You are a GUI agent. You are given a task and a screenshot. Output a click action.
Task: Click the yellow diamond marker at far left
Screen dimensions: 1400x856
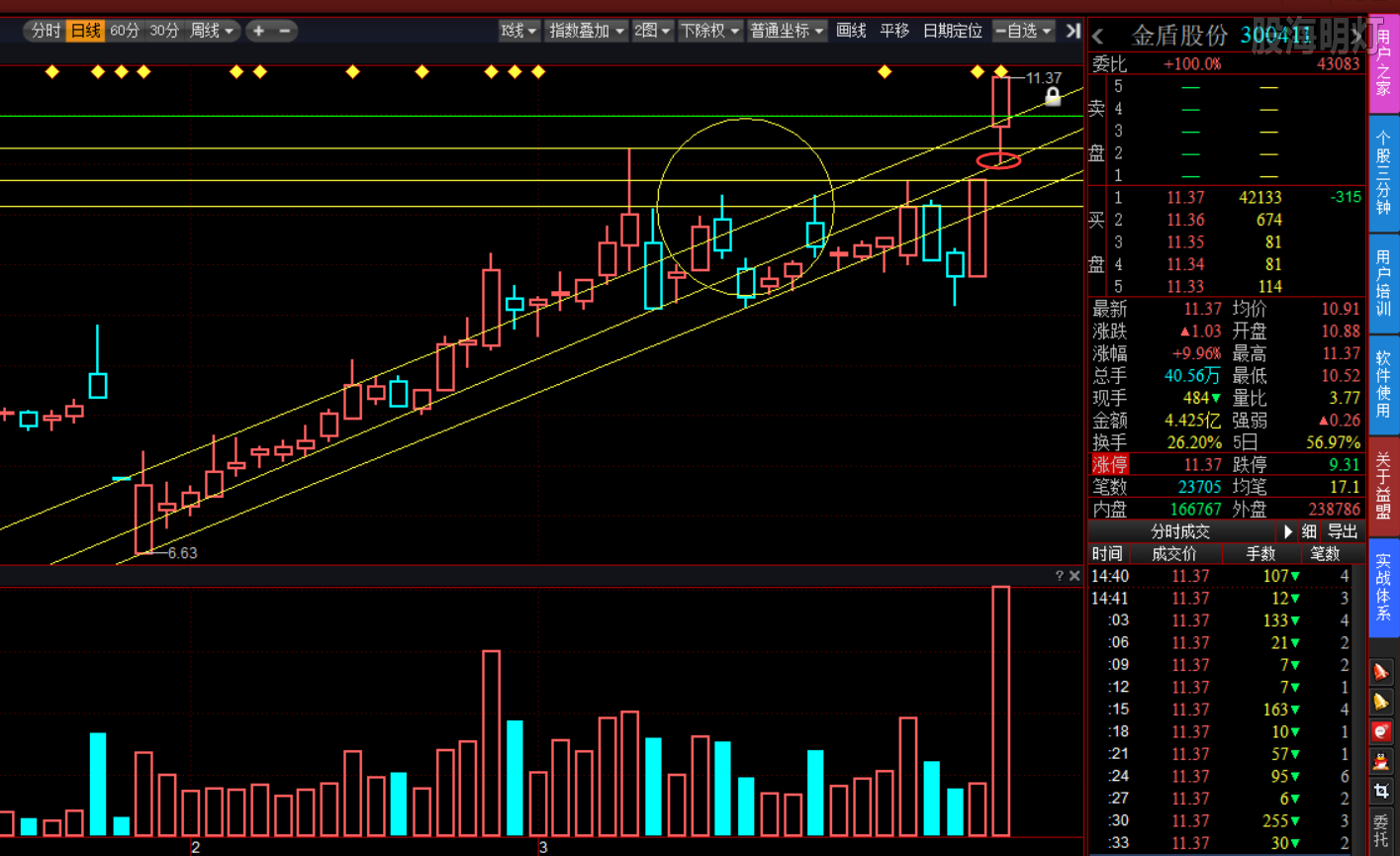click(52, 71)
